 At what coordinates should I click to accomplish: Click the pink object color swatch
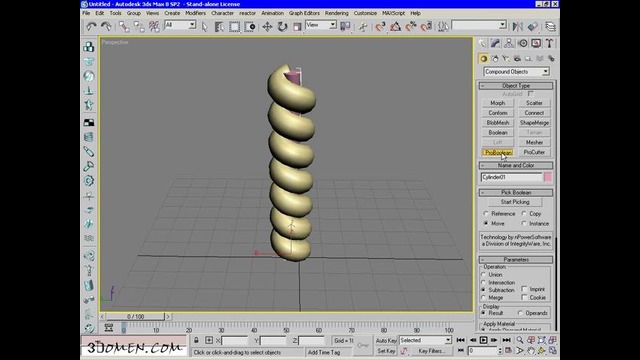click(548, 177)
